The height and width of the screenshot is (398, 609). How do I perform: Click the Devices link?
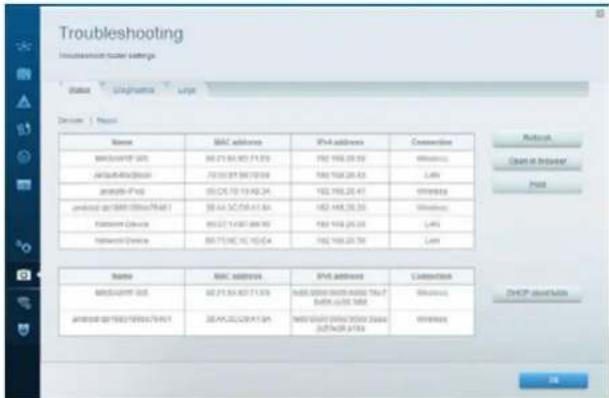pyautogui.click(x=71, y=120)
